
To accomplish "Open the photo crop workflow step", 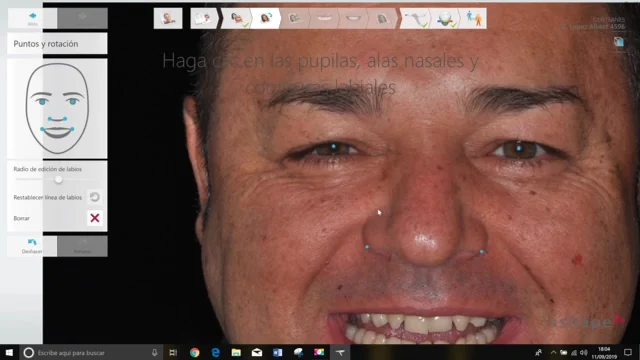I will 295,18.
